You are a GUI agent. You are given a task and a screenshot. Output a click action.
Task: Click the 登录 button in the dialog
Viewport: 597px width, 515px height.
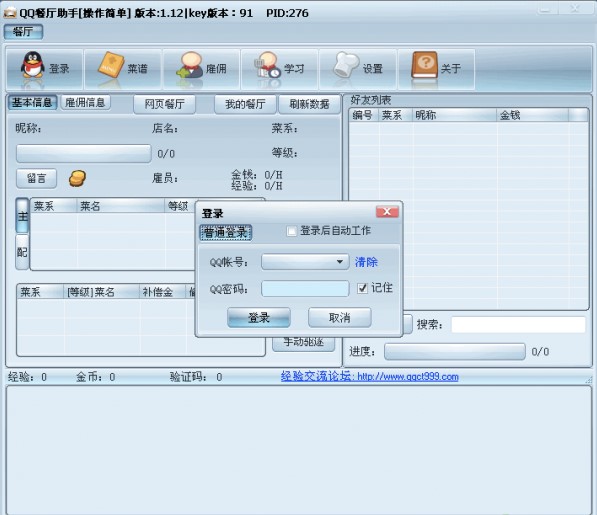click(259, 317)
